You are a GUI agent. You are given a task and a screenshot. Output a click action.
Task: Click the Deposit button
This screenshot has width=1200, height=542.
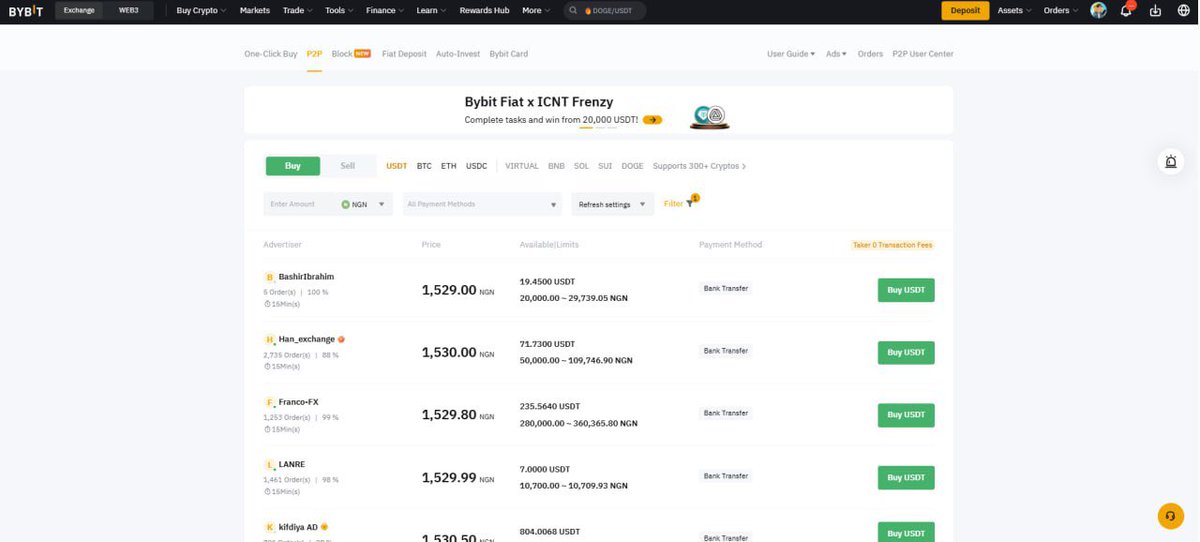click(x=965, y=10)
